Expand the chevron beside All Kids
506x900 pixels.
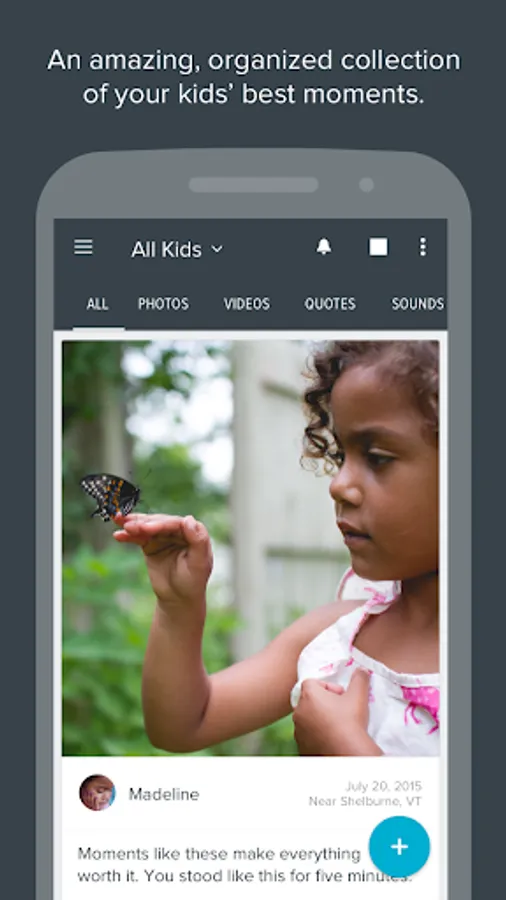tap(217, 249)
